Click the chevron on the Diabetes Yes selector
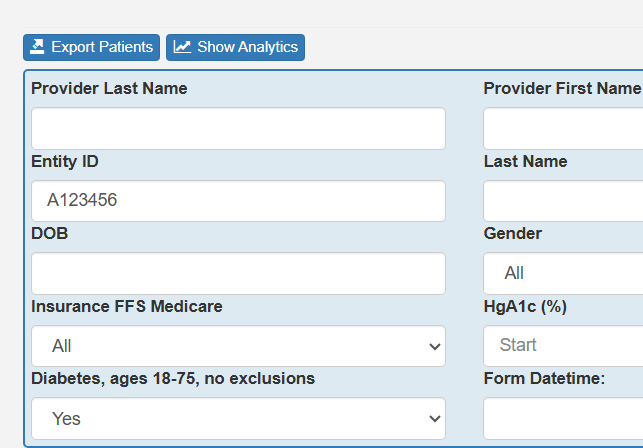The height and width of the screenshot is (448, 643). (x=434, y=418)
